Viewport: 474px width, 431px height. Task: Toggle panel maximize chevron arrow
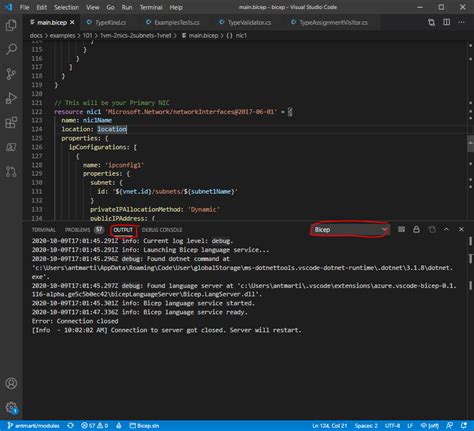(x=446, y=229)
